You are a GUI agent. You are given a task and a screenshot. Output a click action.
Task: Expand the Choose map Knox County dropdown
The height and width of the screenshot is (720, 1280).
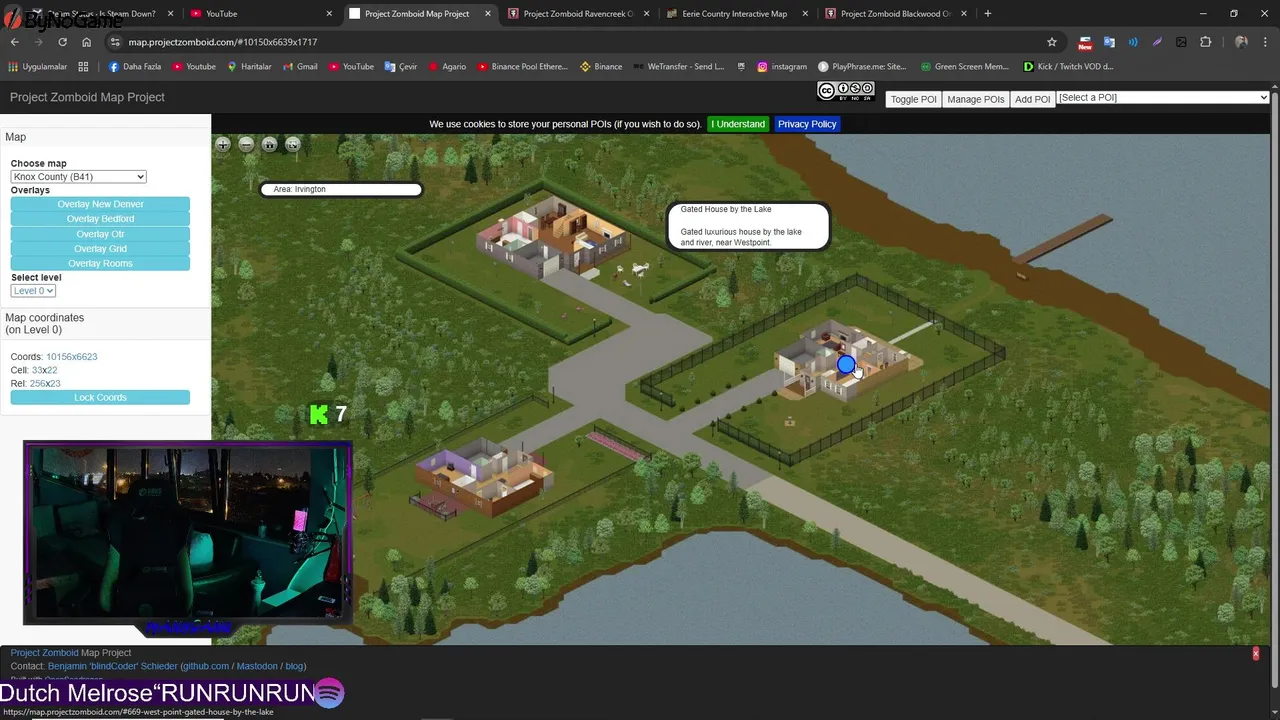pyautogui.click(x=78, y=177)
